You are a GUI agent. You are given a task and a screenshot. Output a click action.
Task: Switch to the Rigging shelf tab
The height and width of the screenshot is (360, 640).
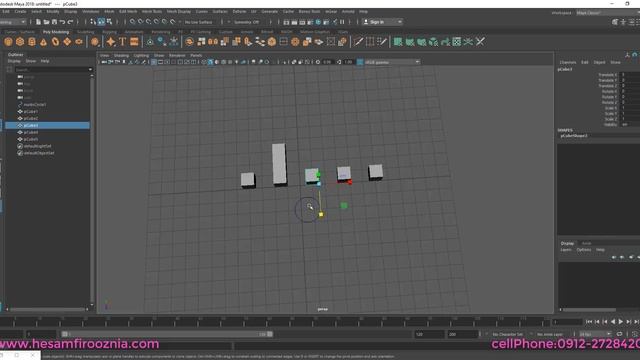(109, 32)
